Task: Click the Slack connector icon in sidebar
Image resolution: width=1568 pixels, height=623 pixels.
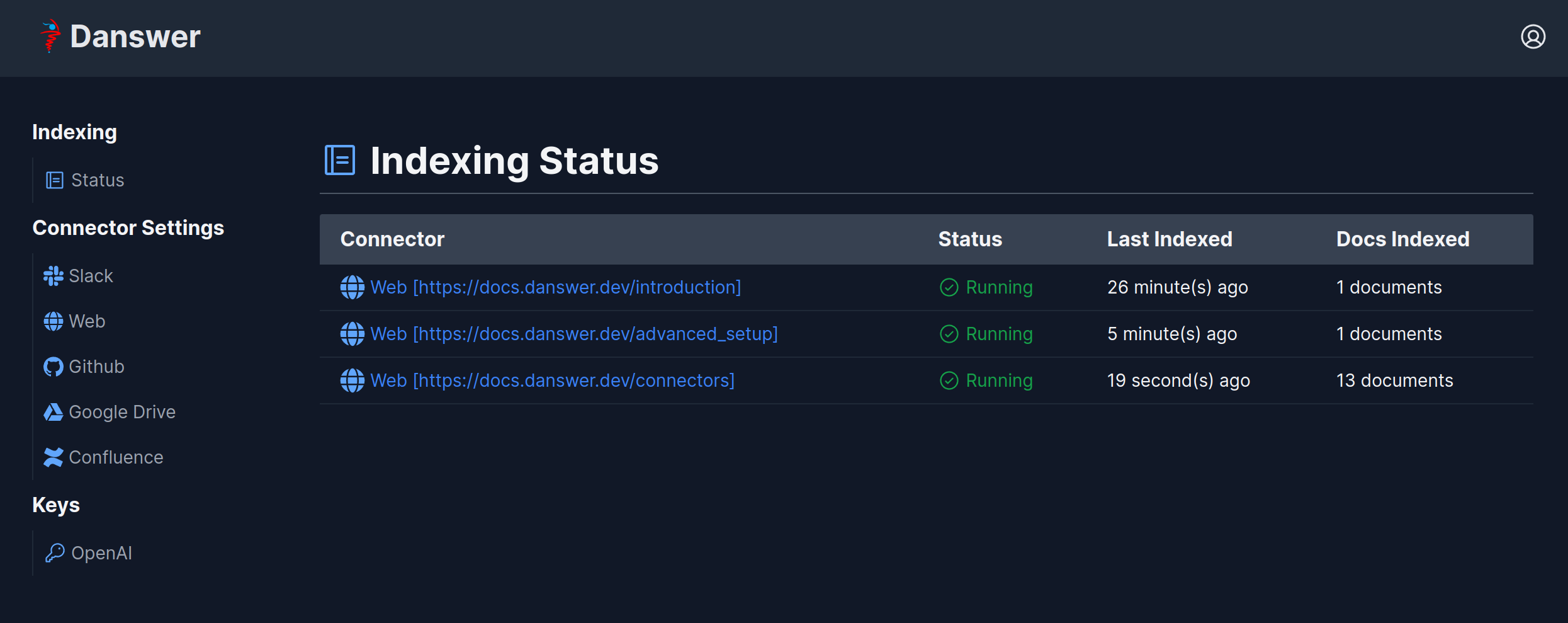Action: click(53, 275)
